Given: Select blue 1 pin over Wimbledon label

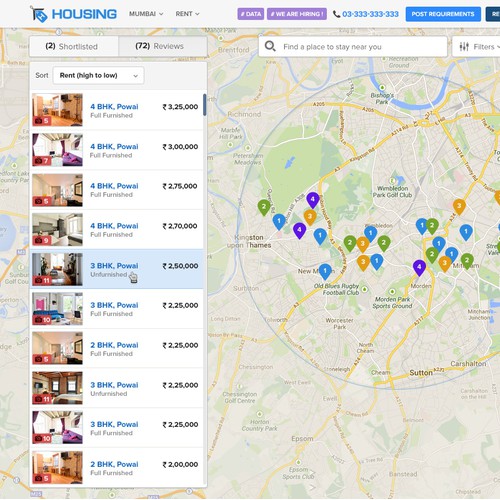Looking at the screenshot, I should 370,233.
